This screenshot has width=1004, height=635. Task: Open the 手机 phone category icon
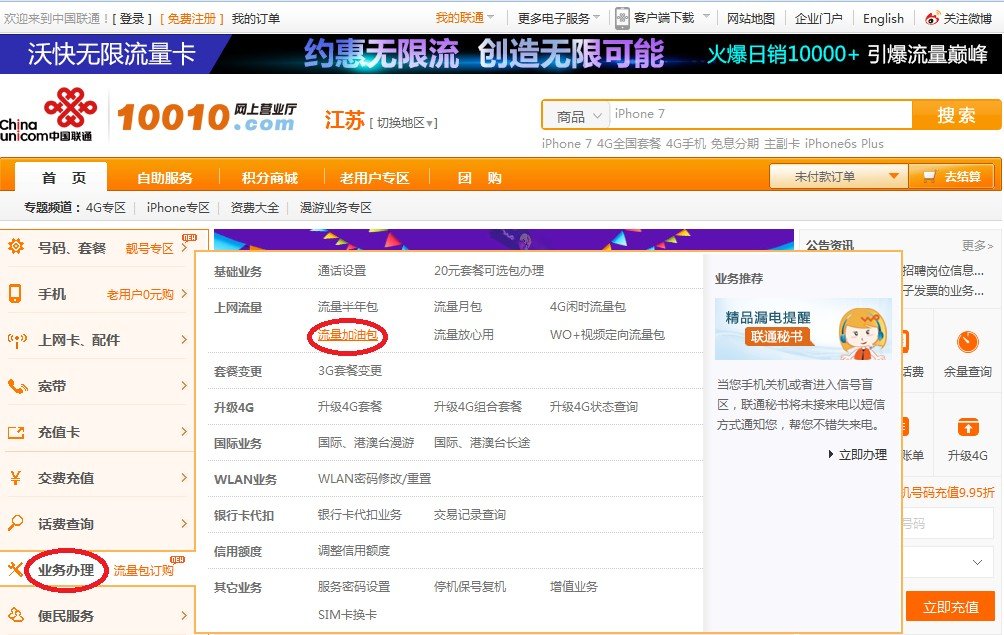pos(13,293)
